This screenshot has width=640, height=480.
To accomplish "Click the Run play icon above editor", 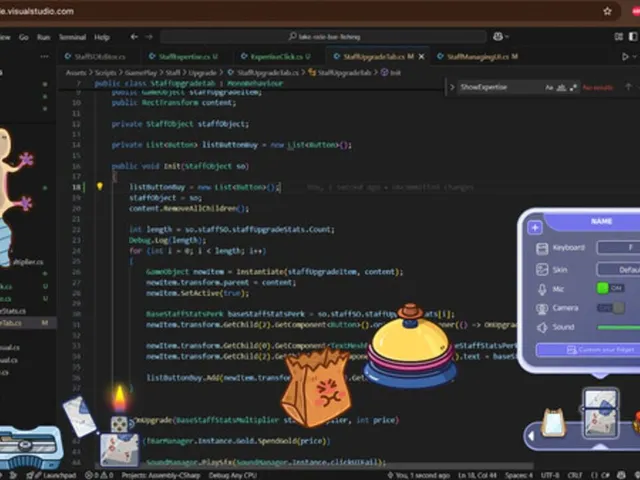I will (625, 57).
